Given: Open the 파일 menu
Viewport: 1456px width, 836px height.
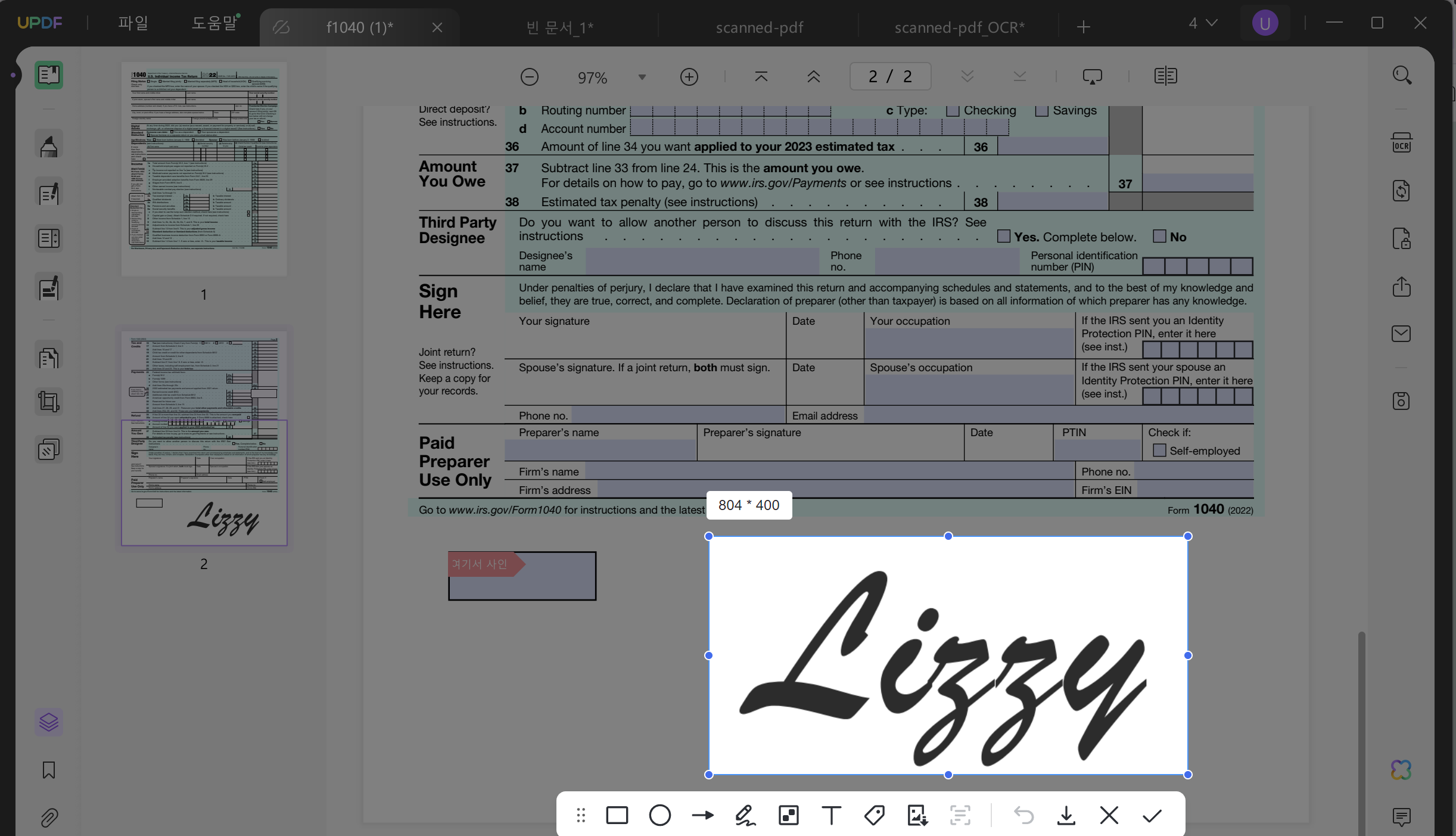Looking at the screenshot, I should 133,23.
